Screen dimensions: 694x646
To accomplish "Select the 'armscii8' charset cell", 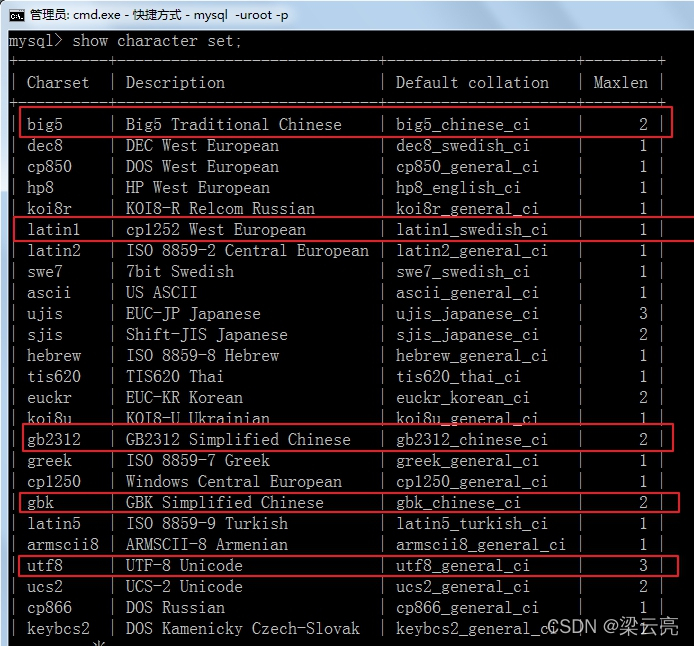I will 63,545.
